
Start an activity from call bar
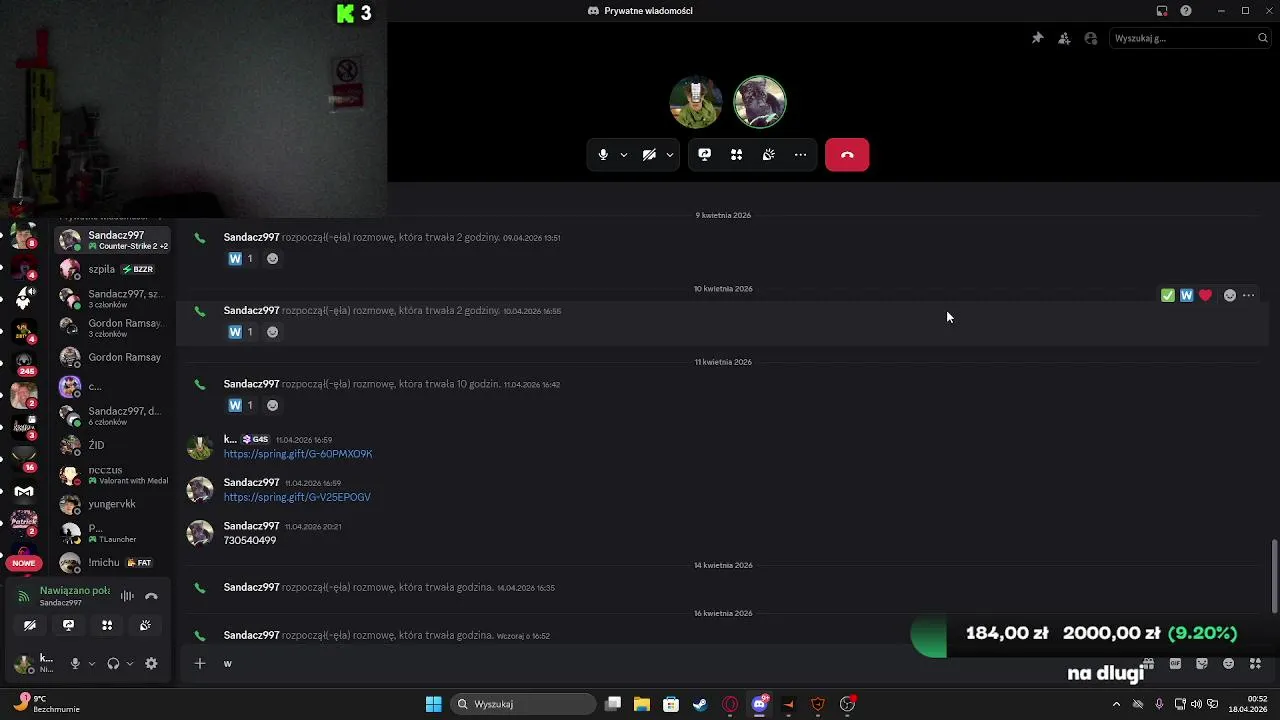[x=736, y=155]
